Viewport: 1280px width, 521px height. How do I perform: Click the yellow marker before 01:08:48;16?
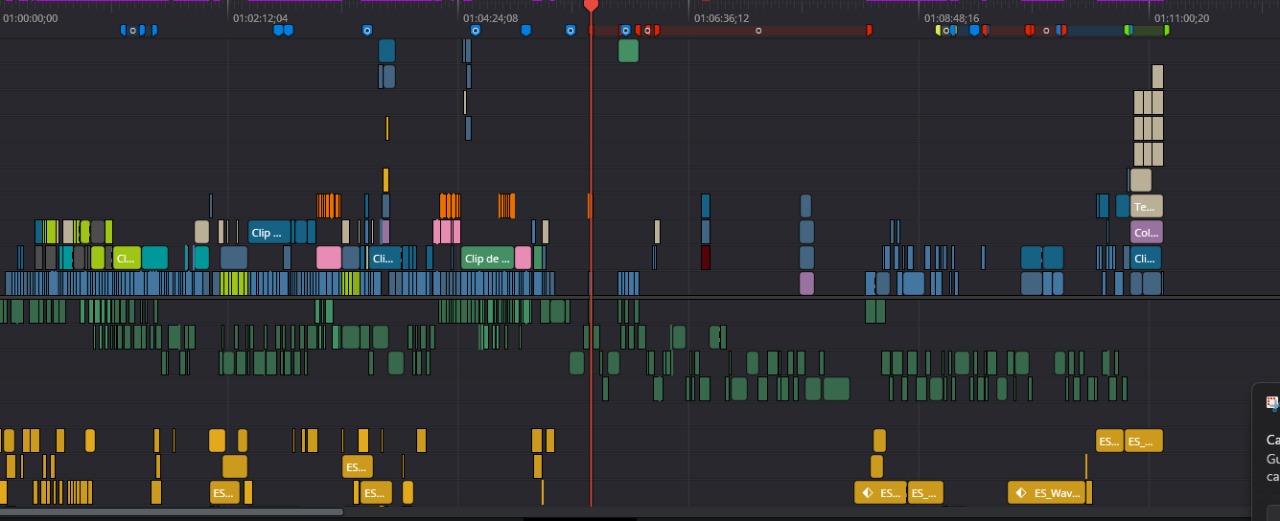939,30
